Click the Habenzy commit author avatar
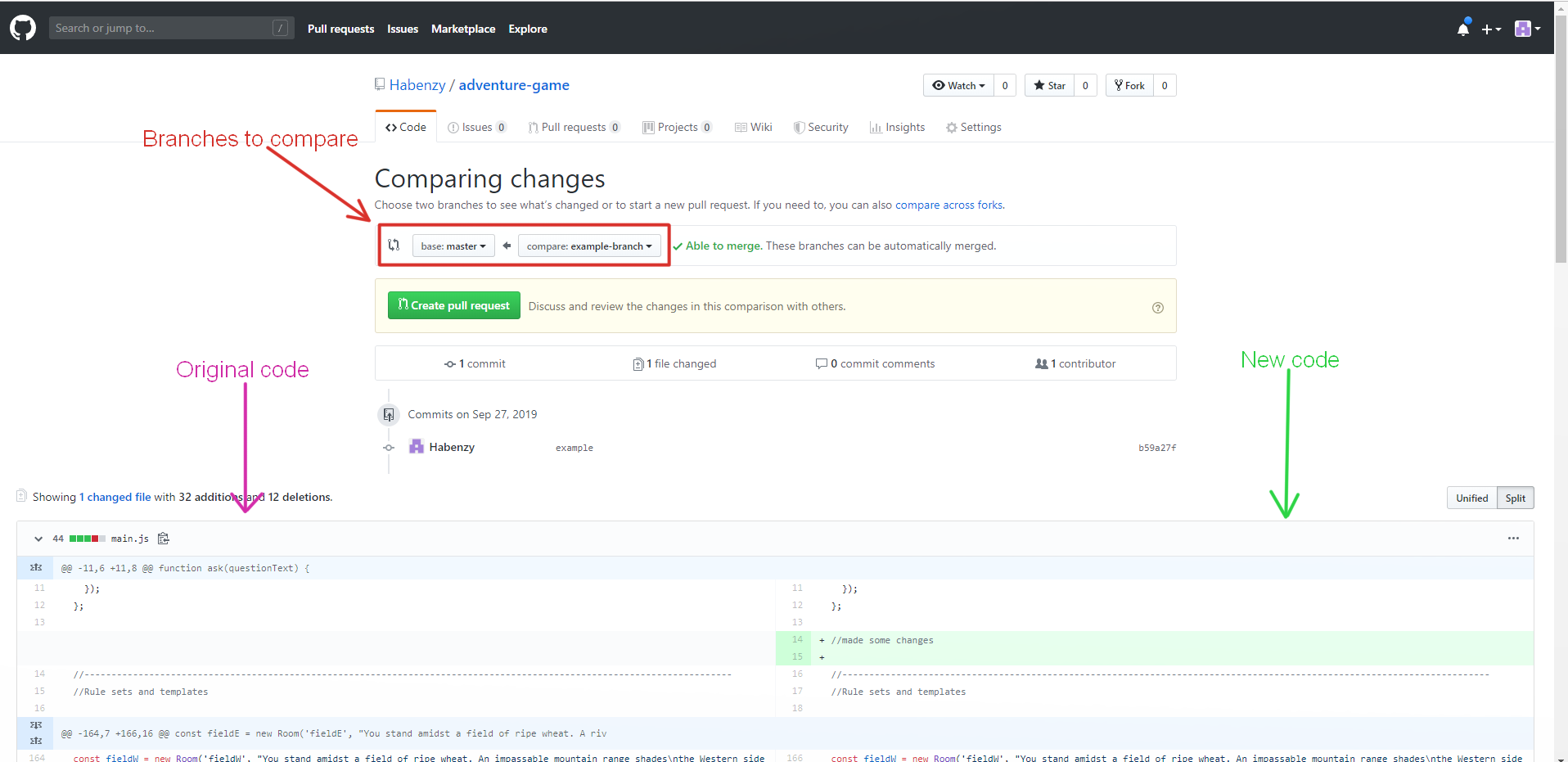Image resolution: width=1568 pixels, height=762 pixels. click(x=417, y=446)
